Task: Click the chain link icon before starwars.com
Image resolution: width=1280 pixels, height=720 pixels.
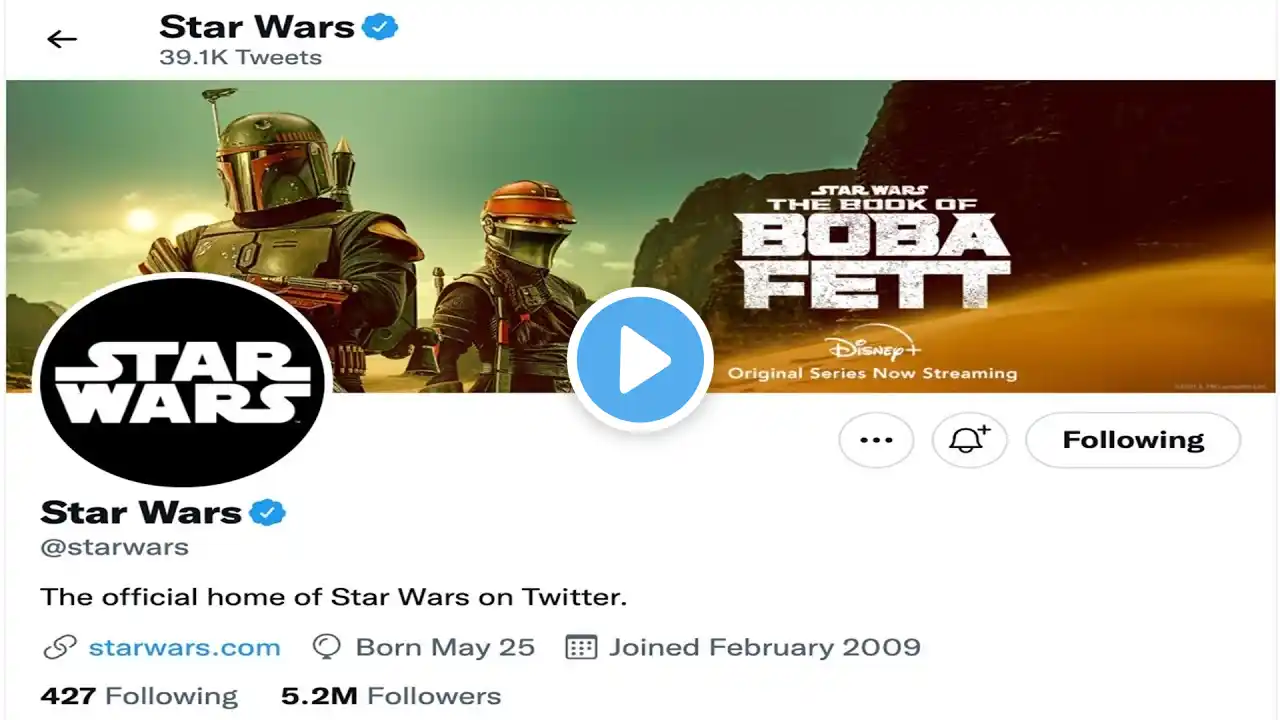Action: [59, 647]
